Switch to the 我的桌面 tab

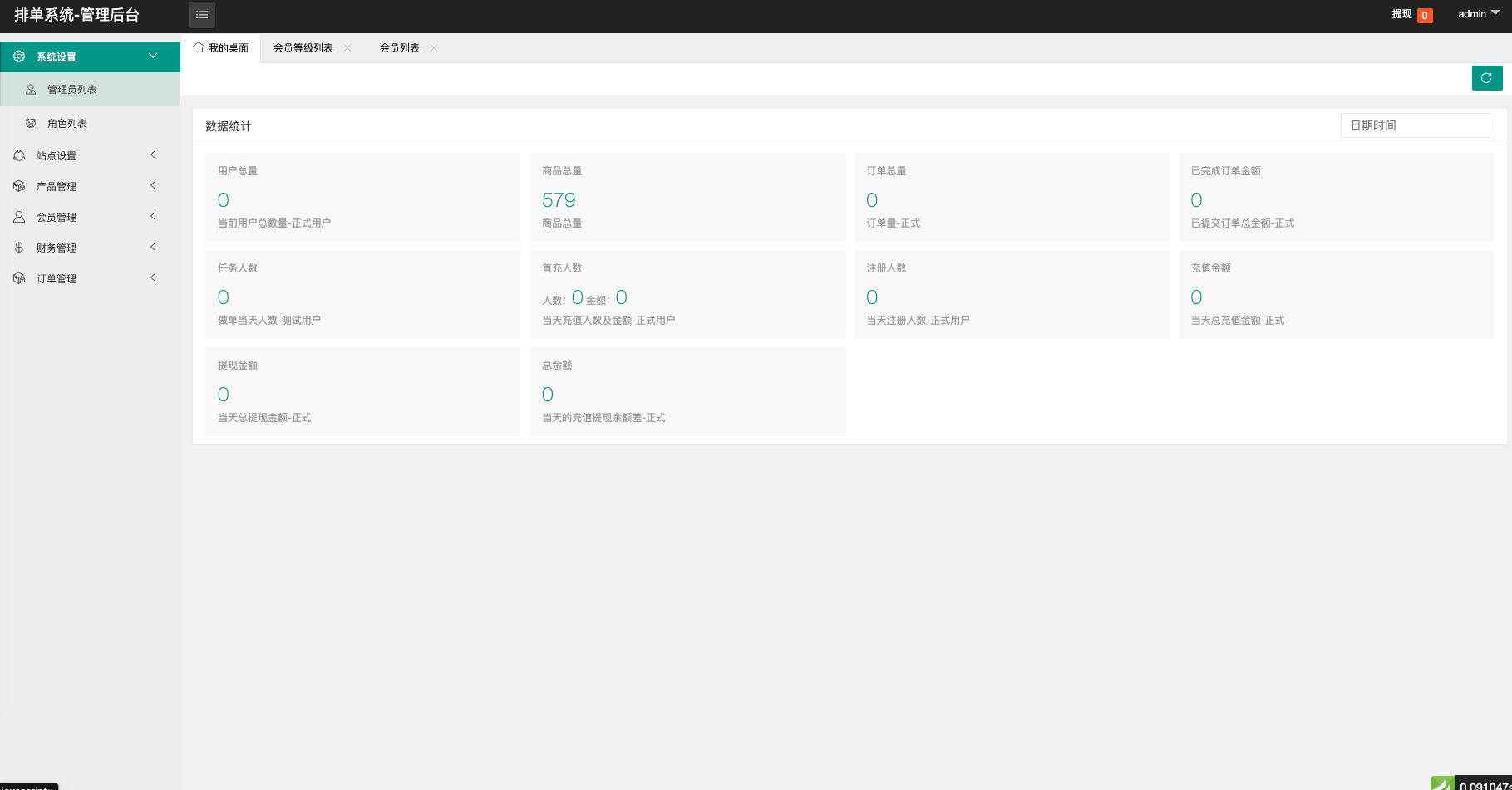coord(221,48)
